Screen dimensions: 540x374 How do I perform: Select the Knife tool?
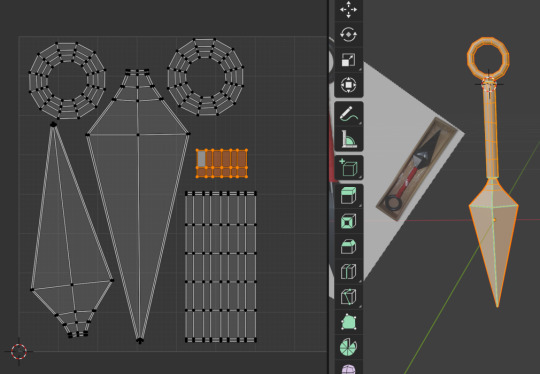point(349,297)
